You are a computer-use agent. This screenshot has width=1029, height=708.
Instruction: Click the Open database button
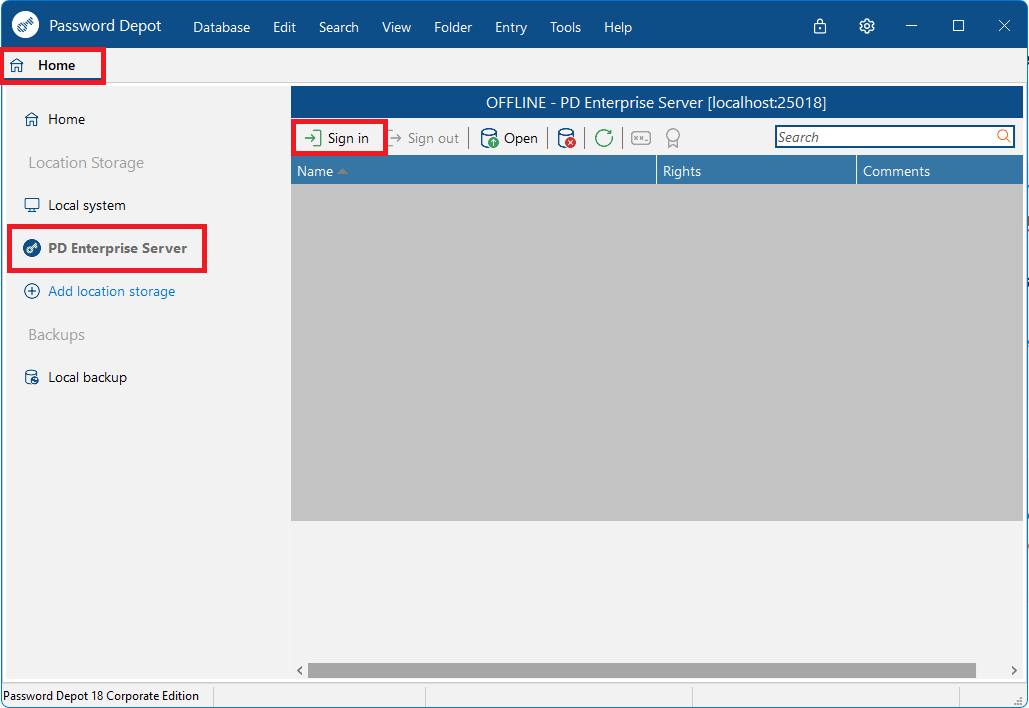pyautogui.click(x=509, y=138)
